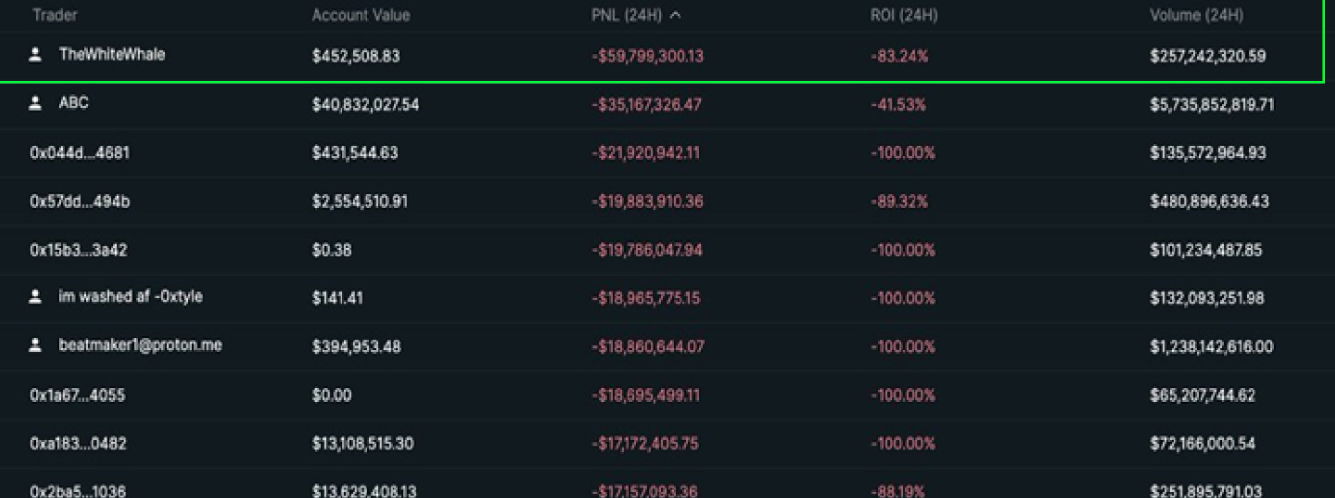Click ROI value -83.24%
The height and width of the screenshot is (498, 1335).
(899, 57)
